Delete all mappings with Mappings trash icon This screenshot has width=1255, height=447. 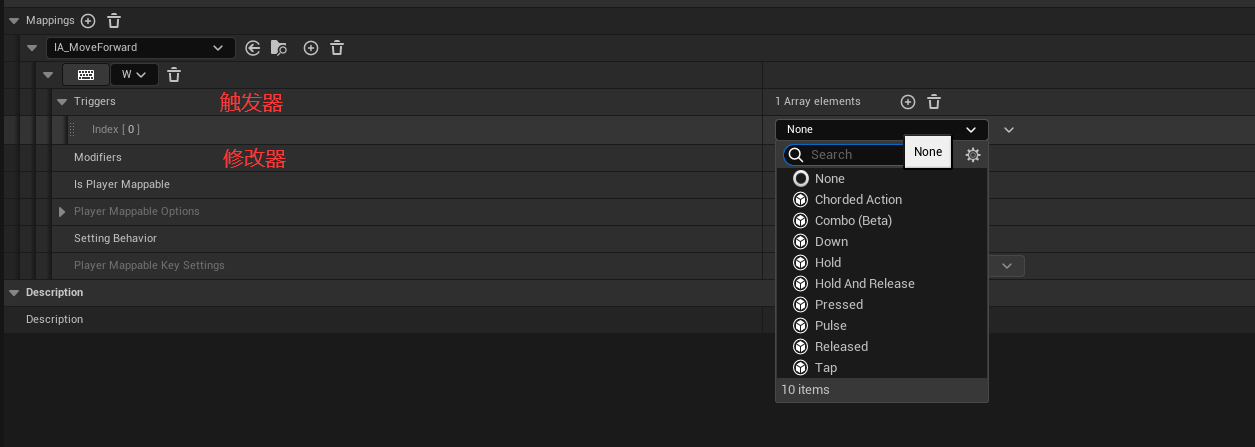point(114,20)
